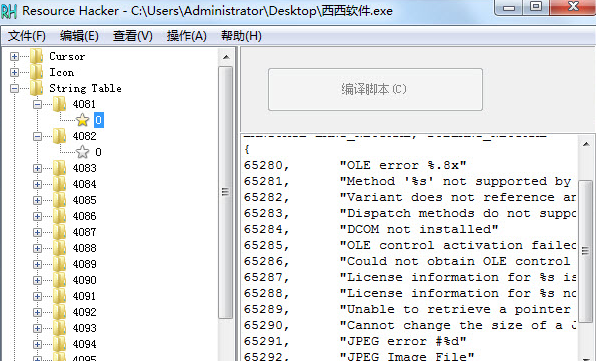The height and width of the screenshot is (361, 596).
Task: Click the string ID 65289
Action: point(263,309)
